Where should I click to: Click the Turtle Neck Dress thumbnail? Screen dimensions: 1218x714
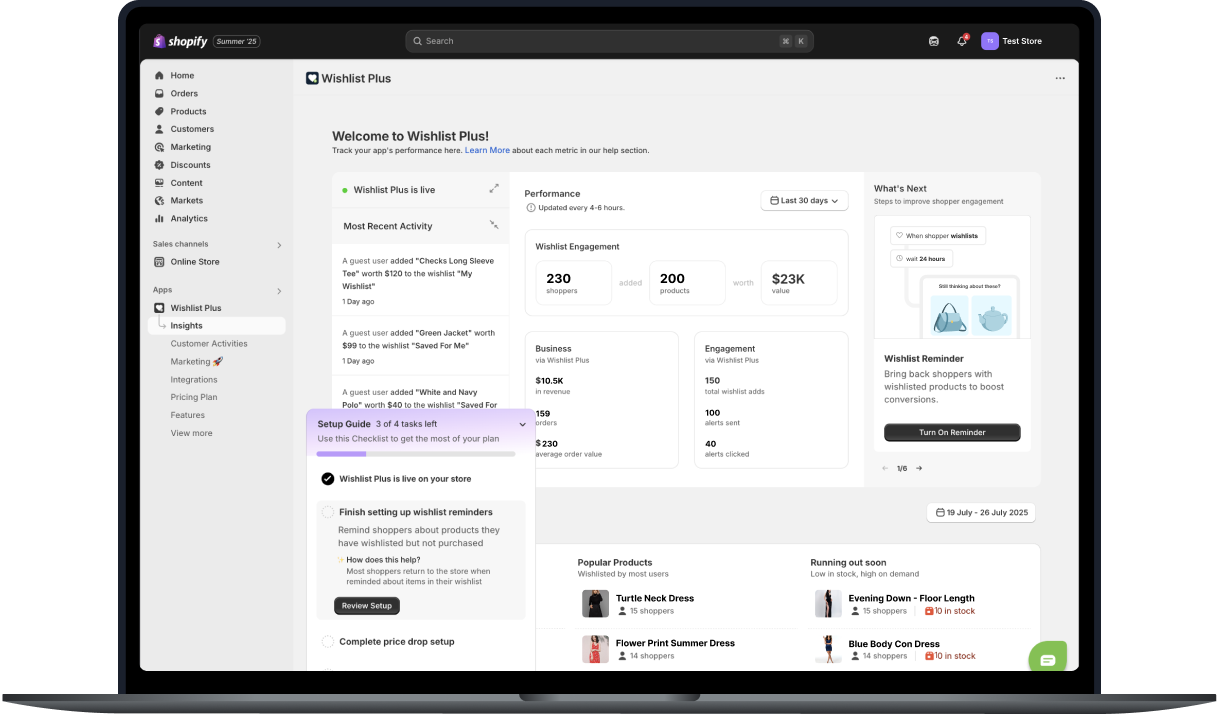click(x=595, y=604)
